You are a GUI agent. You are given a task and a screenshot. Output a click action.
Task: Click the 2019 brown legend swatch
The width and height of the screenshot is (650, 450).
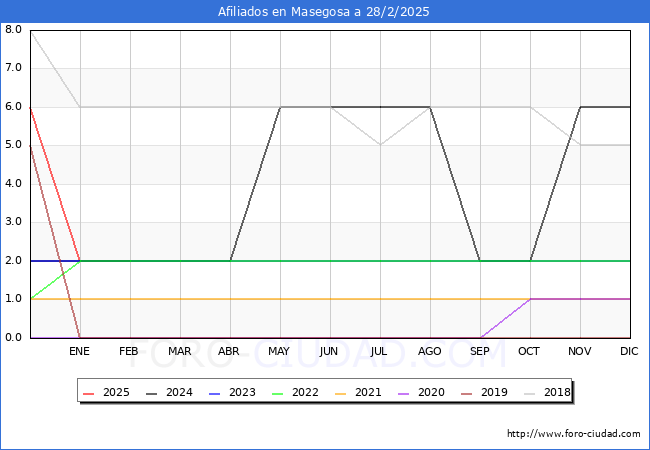(x=467, y=393)
